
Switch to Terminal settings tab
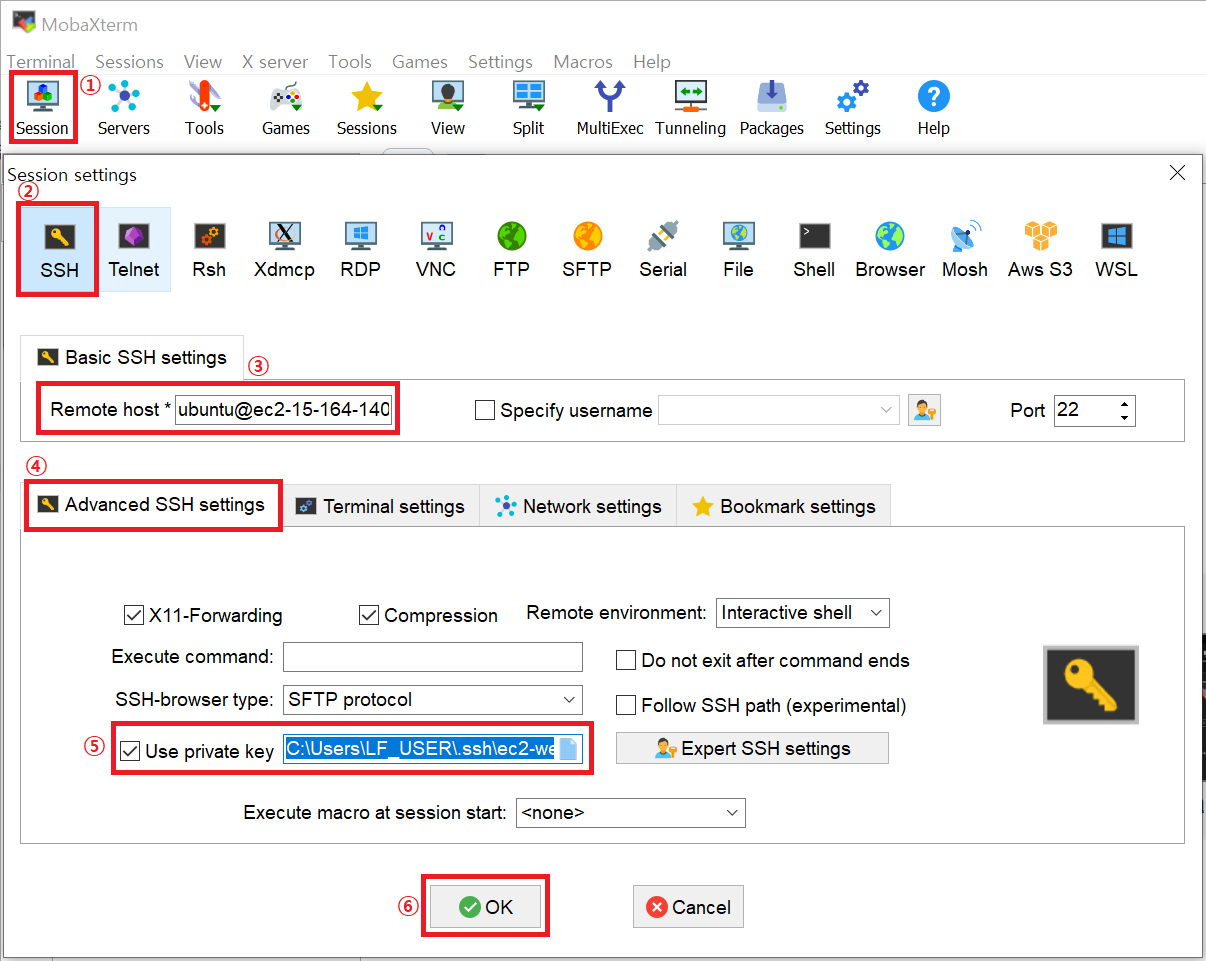tap(381, 506)
